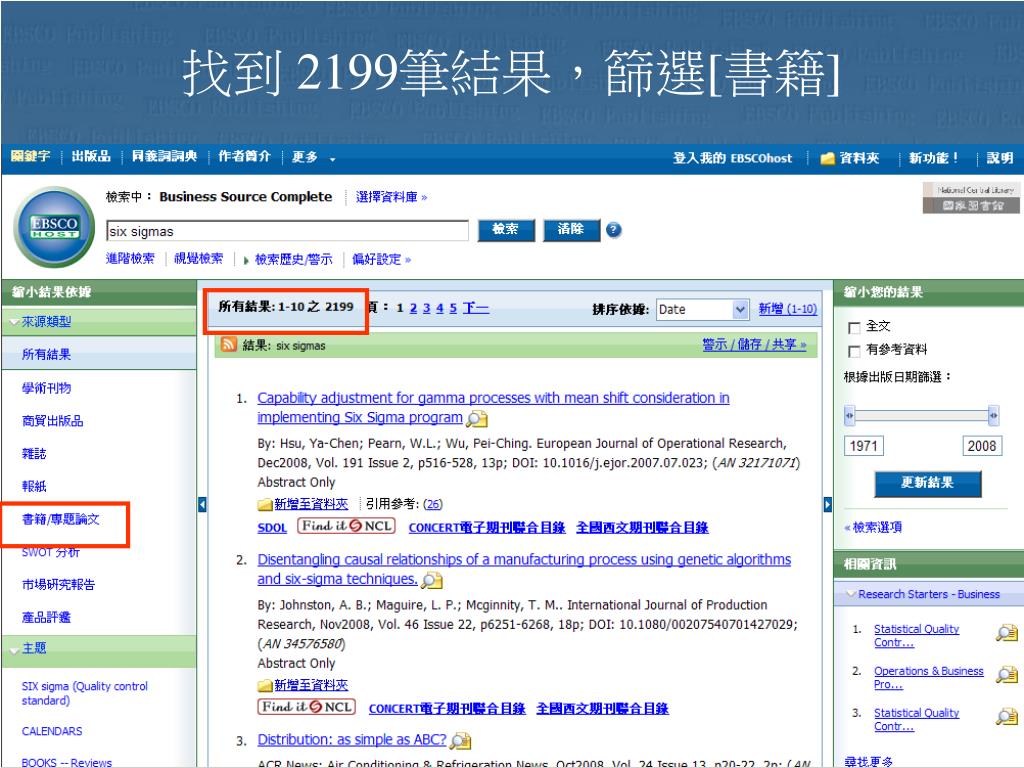Select 書籍/專題論文 source type
The image size is (1024, 768).
click(x=61, y=519)
